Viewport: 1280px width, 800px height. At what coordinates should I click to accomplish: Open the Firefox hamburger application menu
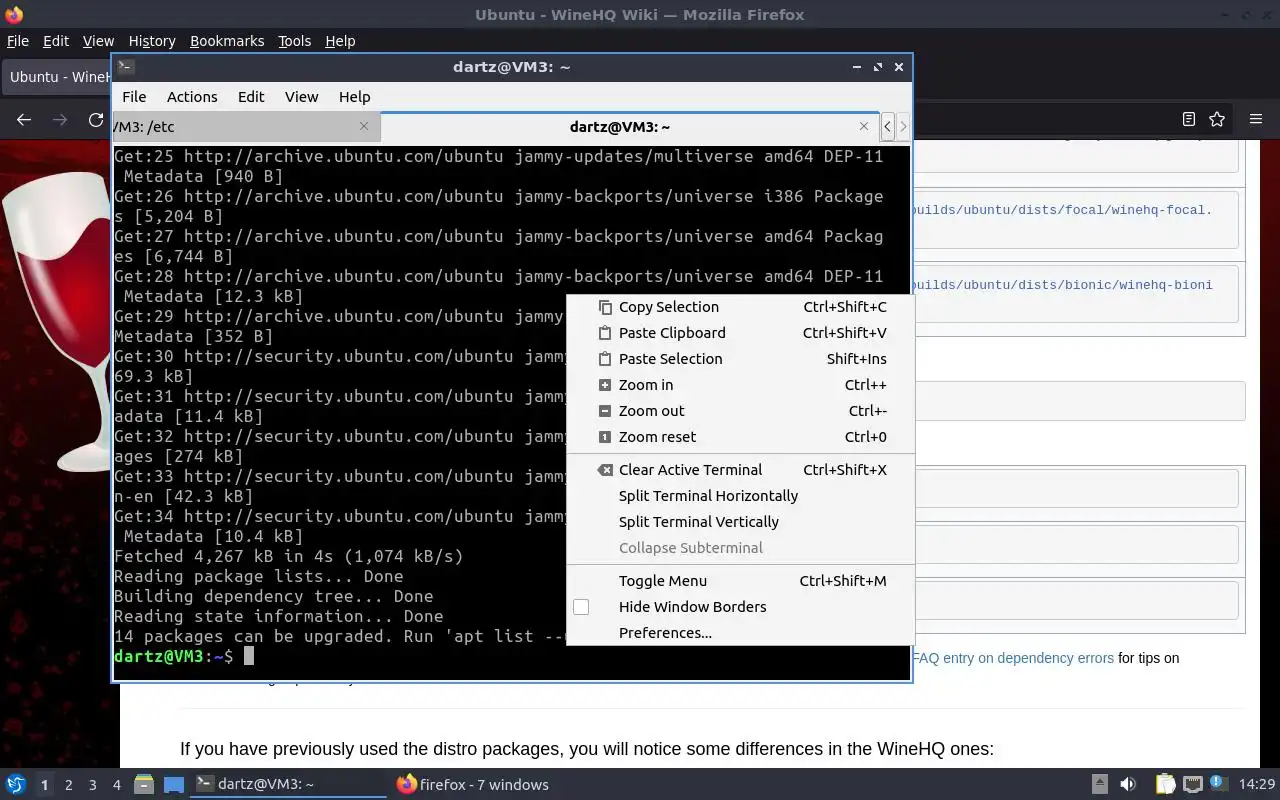tap(1256, 119)
